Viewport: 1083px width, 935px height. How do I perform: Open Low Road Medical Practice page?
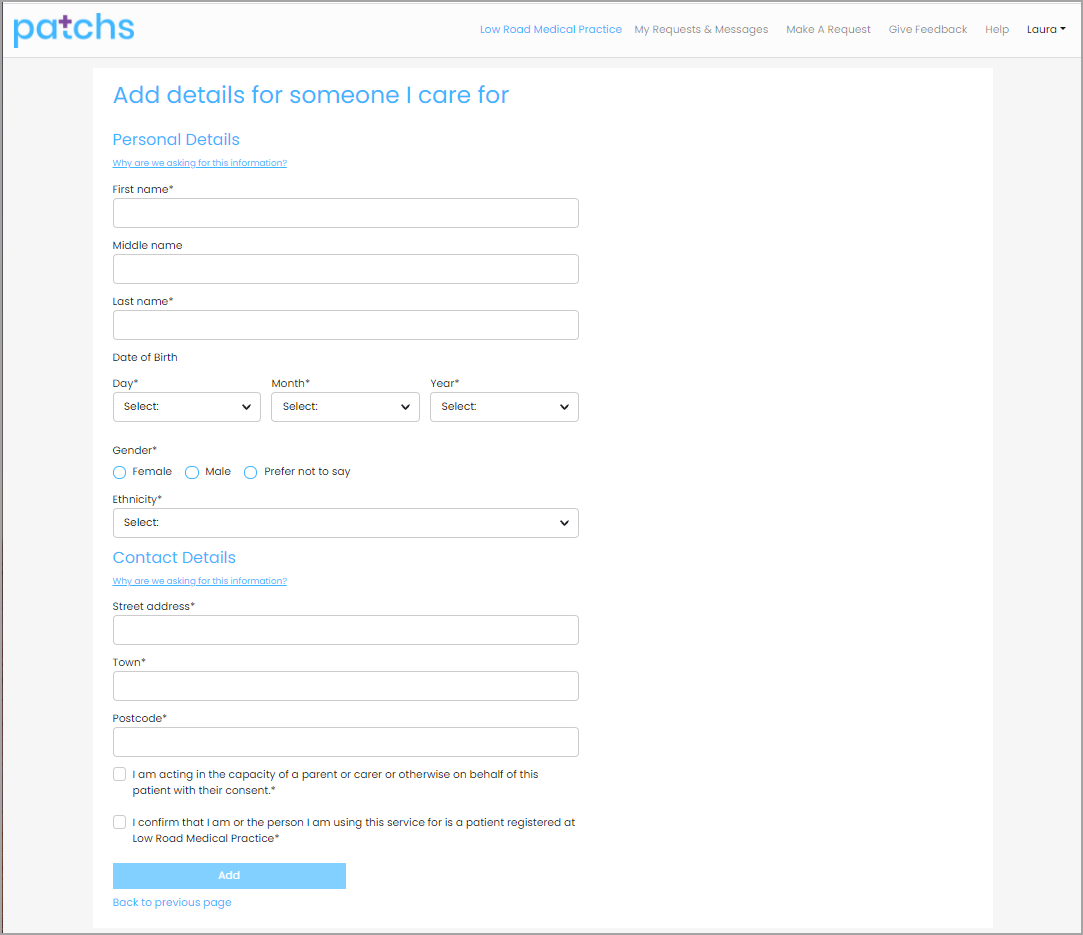pos(551,29)
